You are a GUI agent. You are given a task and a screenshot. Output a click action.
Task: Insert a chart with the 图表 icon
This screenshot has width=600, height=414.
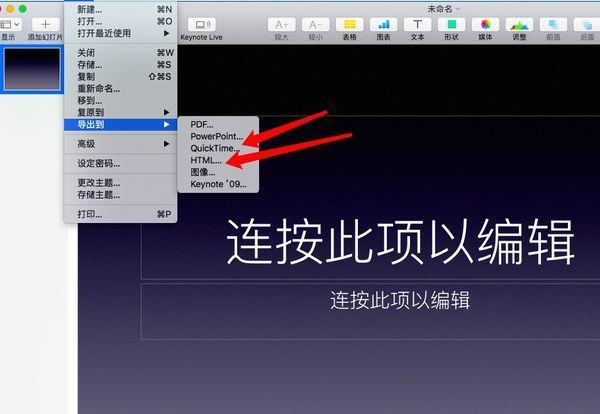382,23
